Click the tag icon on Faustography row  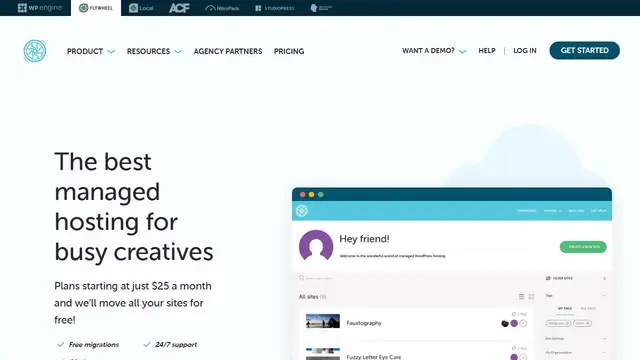tap(514, 314)
